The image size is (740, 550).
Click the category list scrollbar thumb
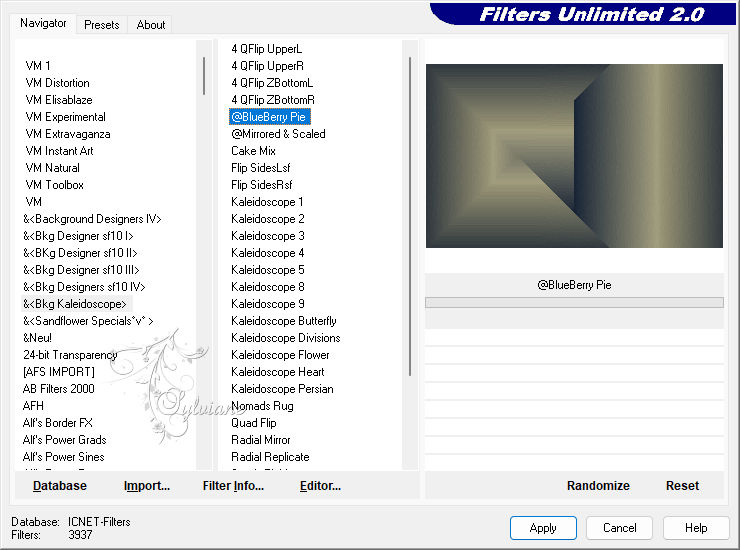click(x=204, y=76)
